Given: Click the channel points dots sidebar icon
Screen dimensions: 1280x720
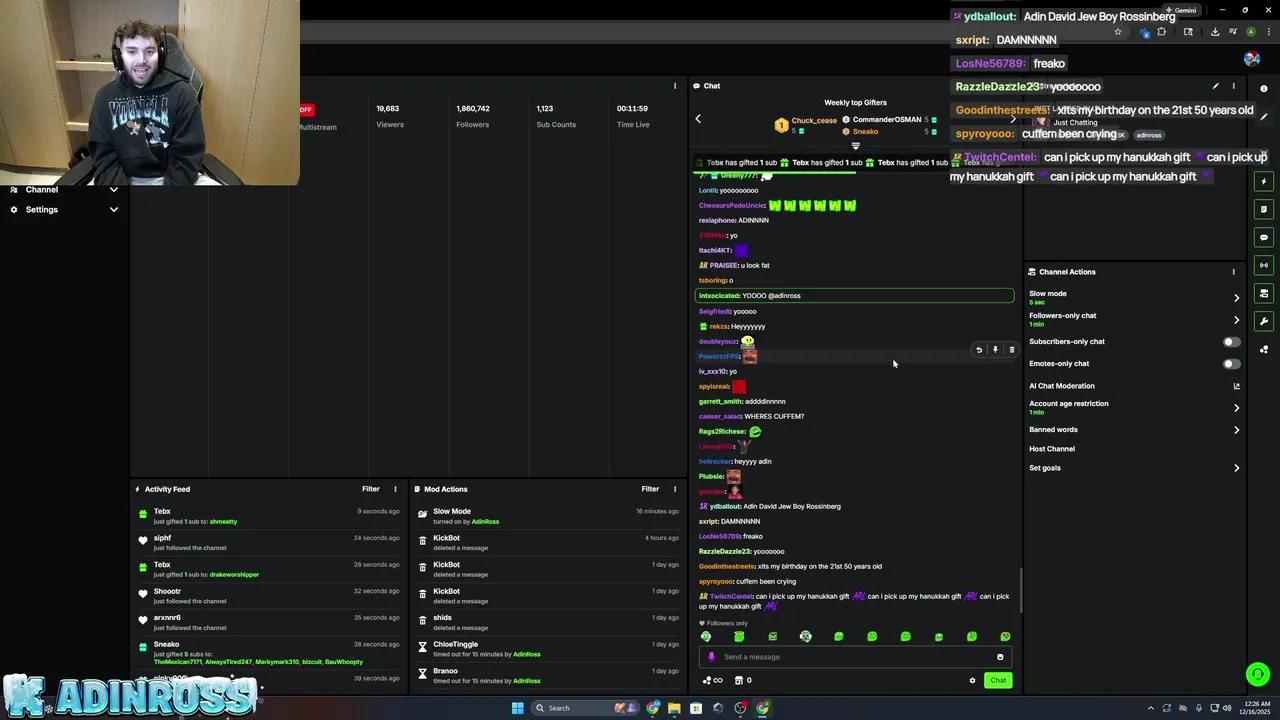Looking at the screenshot, I should [1264, 349].
